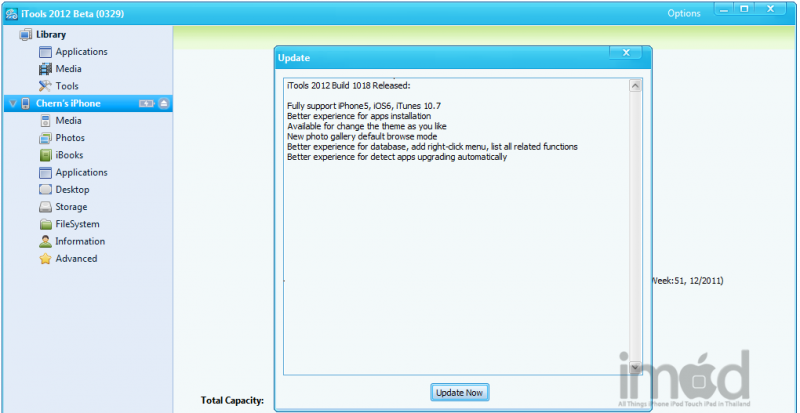Open the Advanced section
The height and width of the screenshot is (413, 800).
[76, 258]
